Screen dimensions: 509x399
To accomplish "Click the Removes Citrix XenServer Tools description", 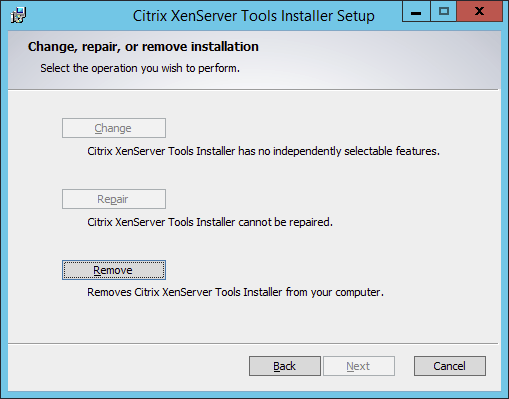I will pyautogui.click(x=235, y=292).
